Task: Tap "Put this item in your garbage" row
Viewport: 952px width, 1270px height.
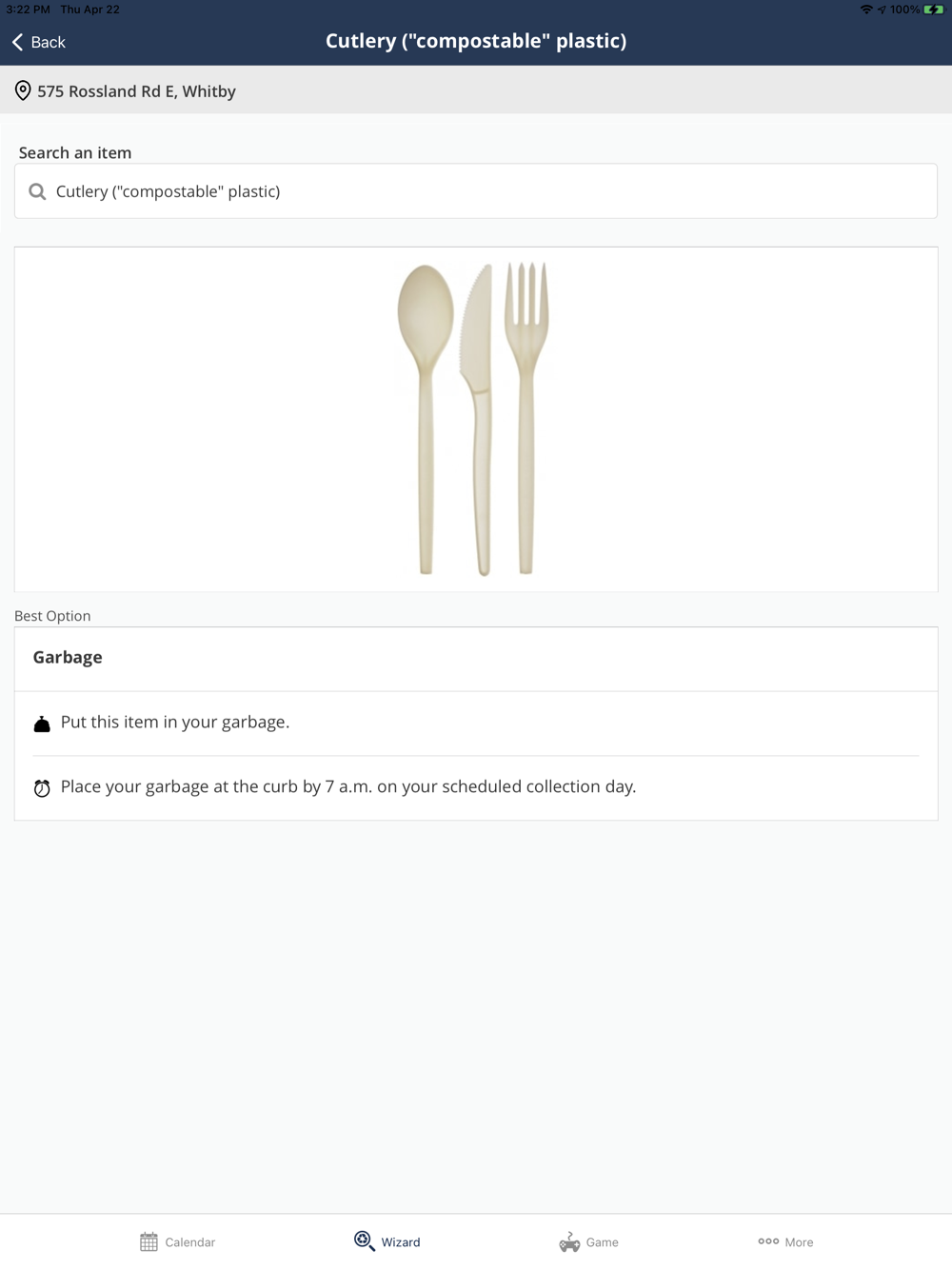Action: pos(175,723)
